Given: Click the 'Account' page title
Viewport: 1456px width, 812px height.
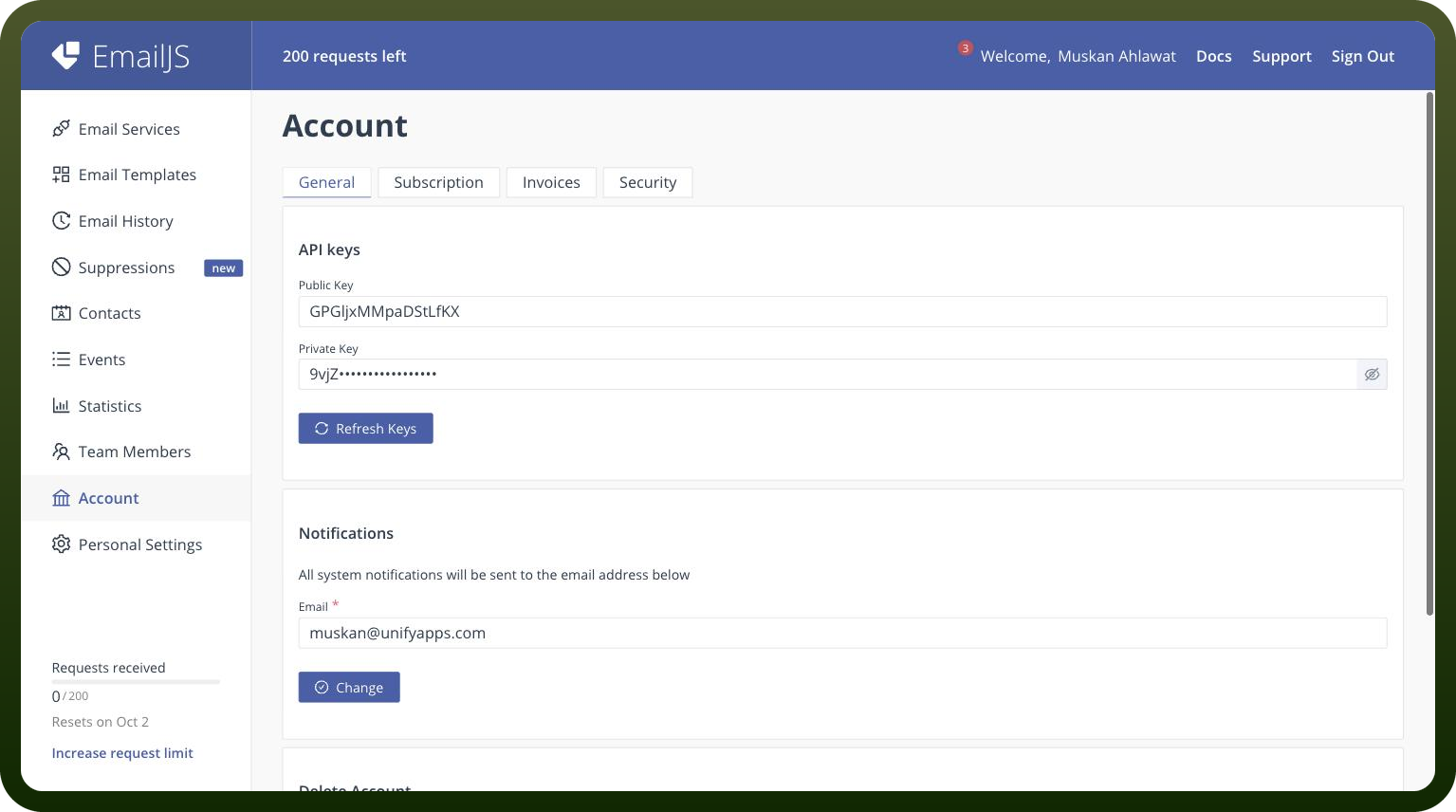Looking at the screenshot, I should (x=345, y=125).
